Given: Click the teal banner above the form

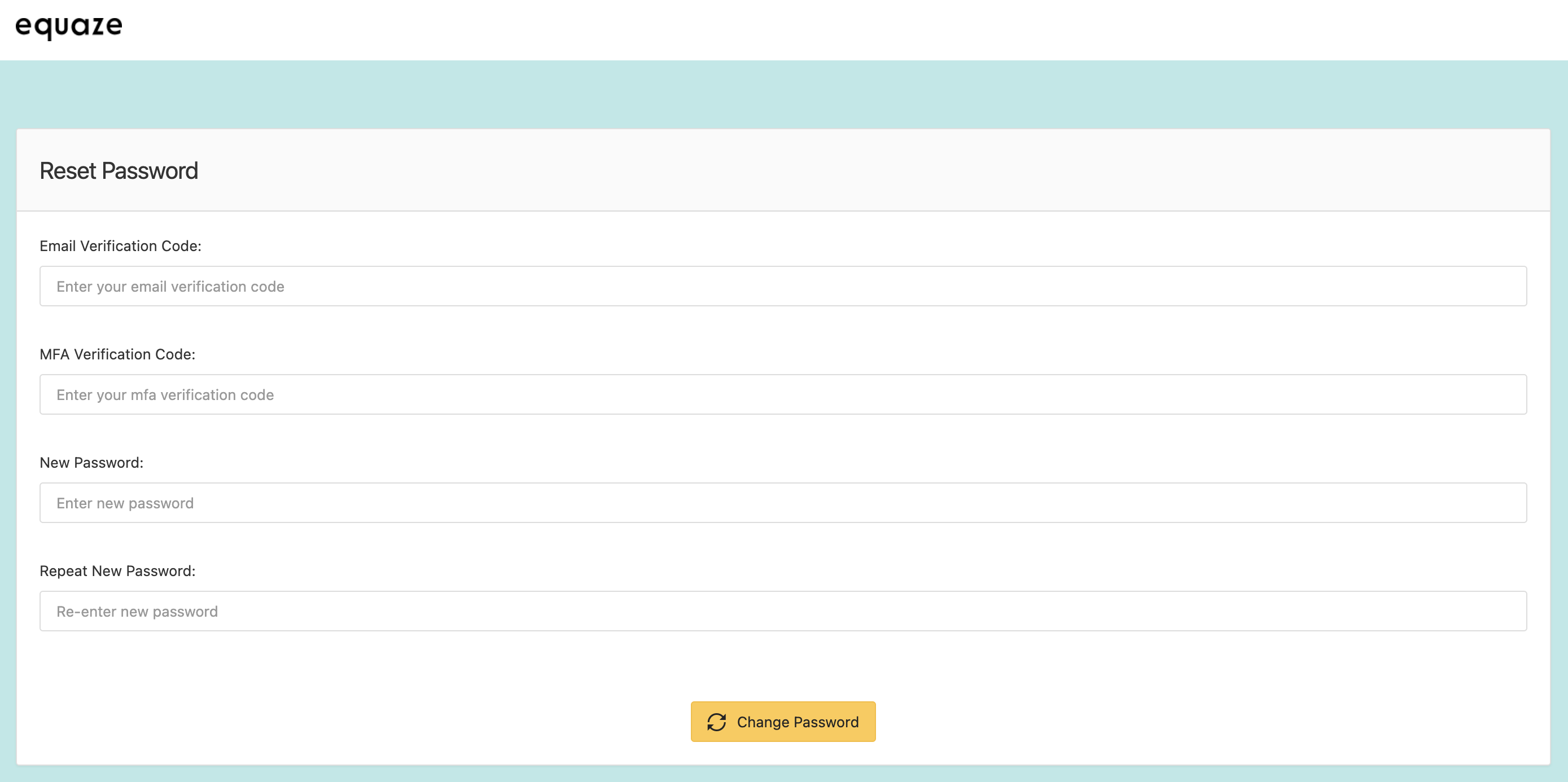Looking at the screenshot, I should click(783, 94).
